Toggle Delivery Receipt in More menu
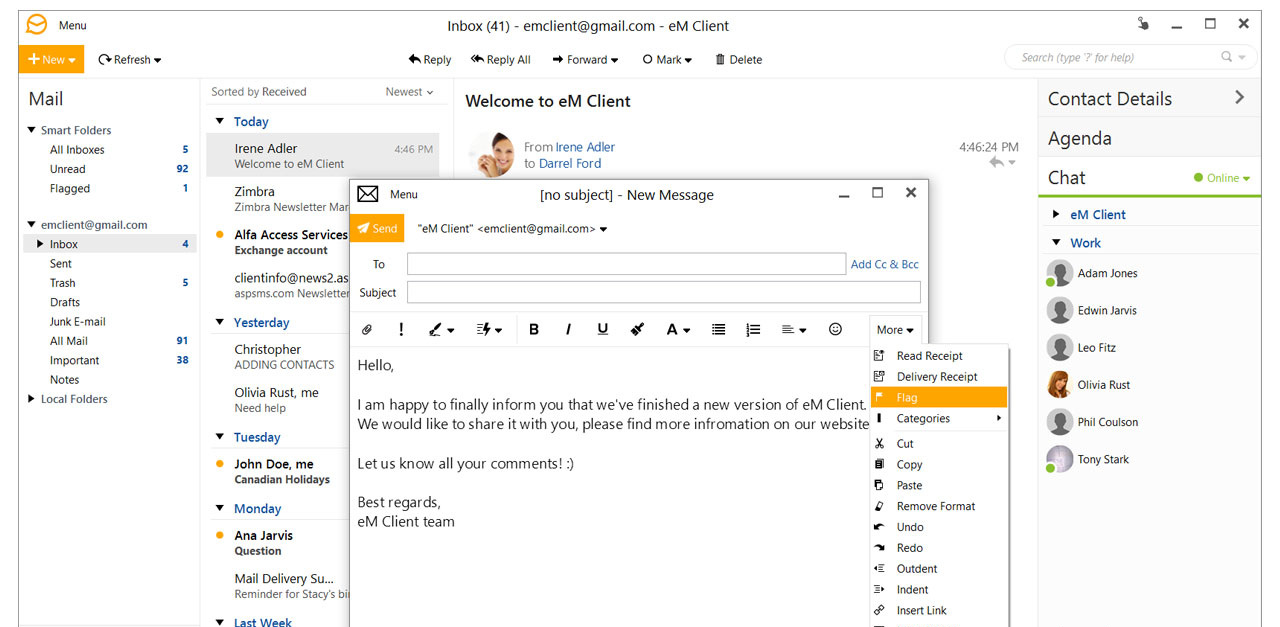Viewport: 1280px width, 627px height. pyautogui.click(x=938, y=377)
